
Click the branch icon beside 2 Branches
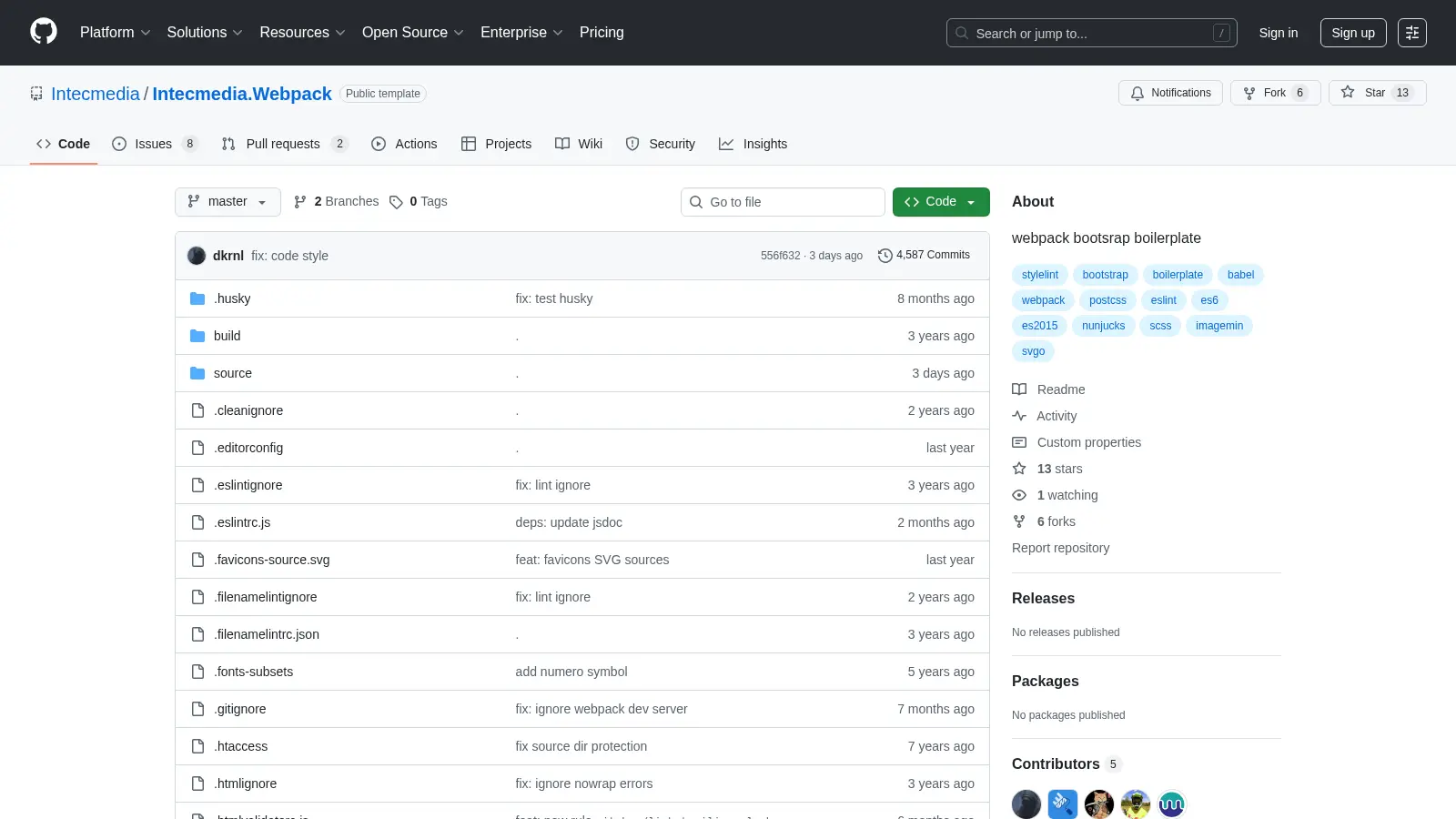click(x=300, y=202)
